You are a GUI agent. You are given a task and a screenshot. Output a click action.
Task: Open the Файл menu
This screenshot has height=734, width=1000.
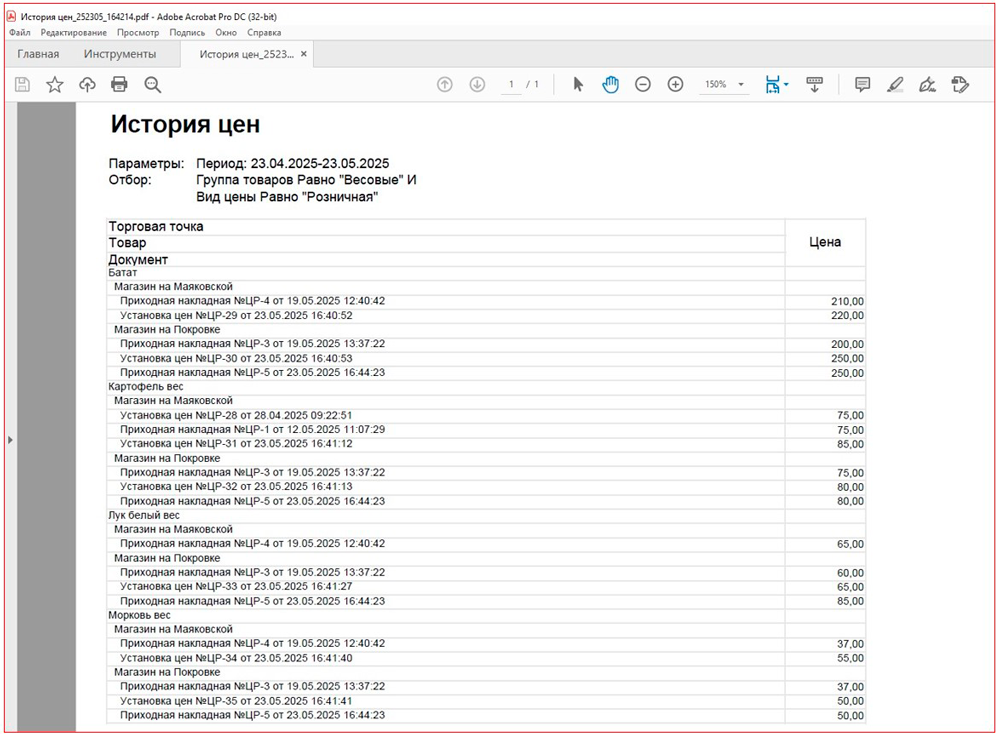(x=19, y=32)
